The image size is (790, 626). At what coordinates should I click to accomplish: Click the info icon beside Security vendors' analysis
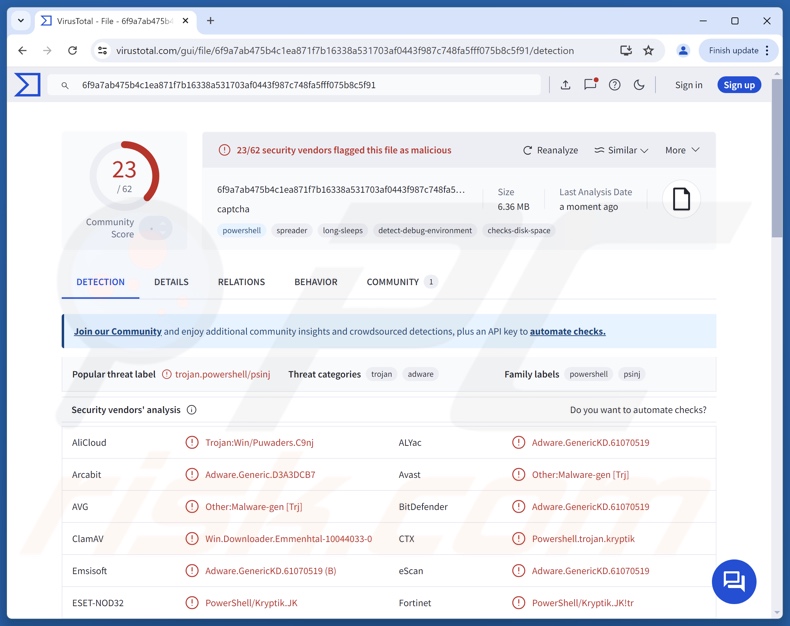[191, 410]
